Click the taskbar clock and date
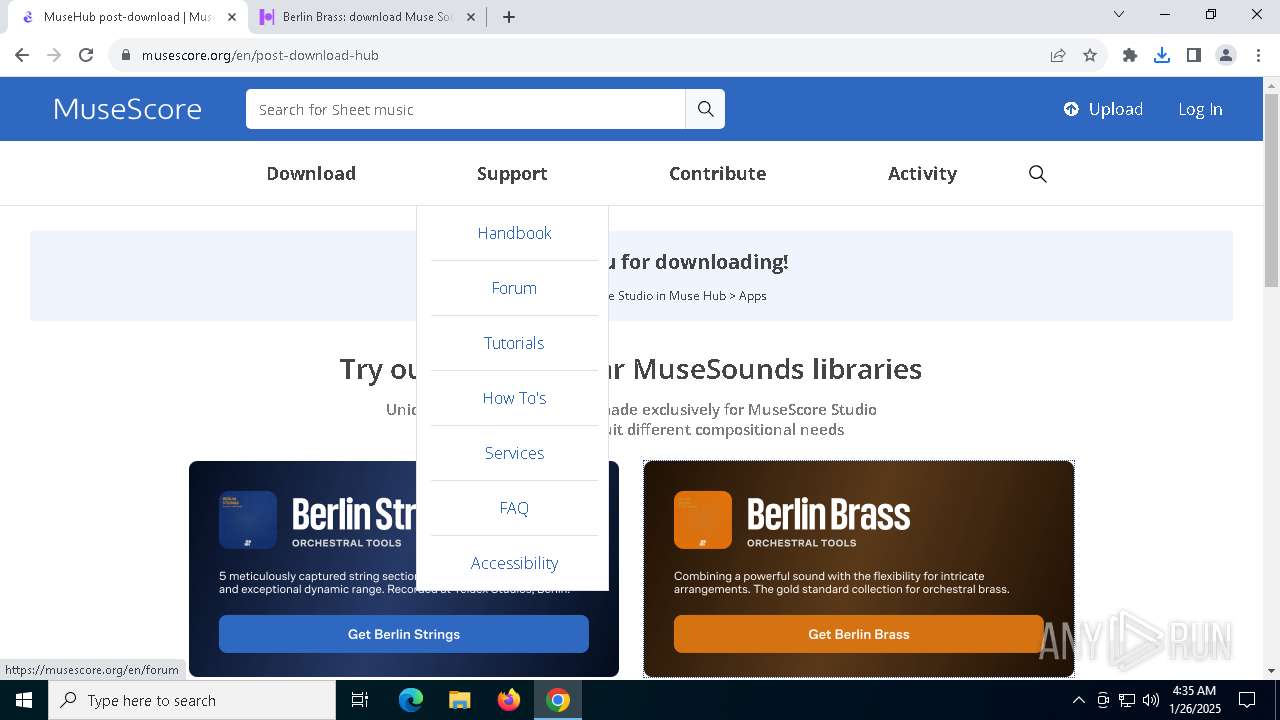Image resolution: width=1280 pixels, height=720 pixels. click(1194, 700)
